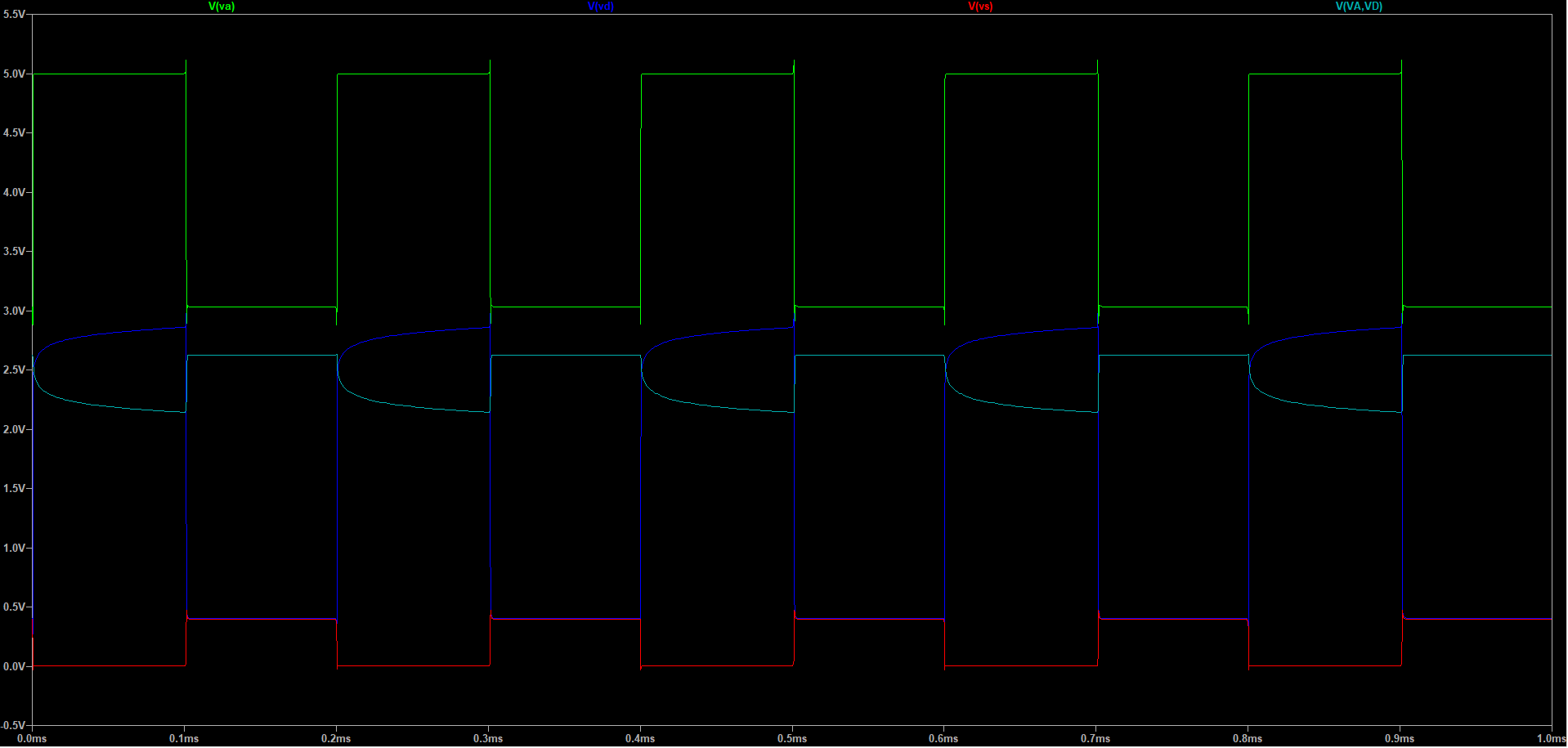Click the 0.9ms time axis label
This screenshot has width=1568, height=748.
pos(1400,739)
